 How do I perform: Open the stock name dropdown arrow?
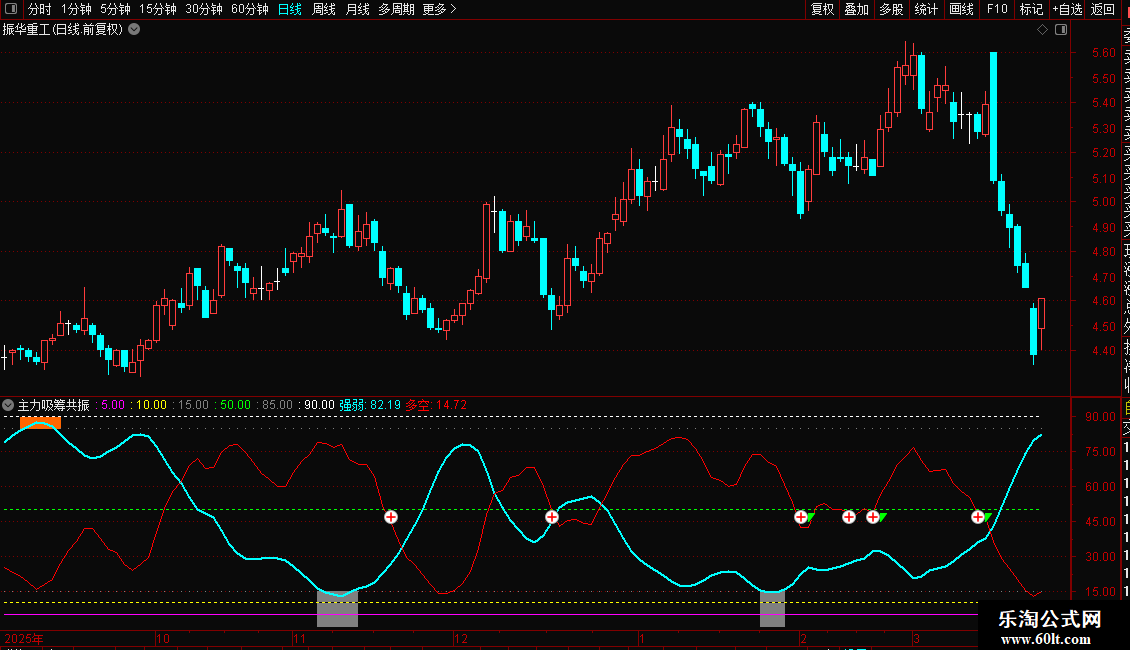(x=134, y=29)
